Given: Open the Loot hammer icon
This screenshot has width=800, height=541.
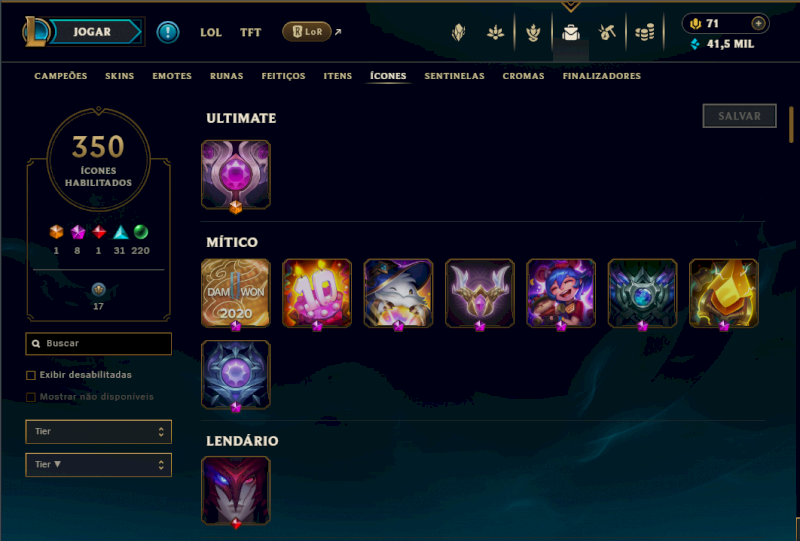Looking at the screenshot, I should coord(607,33).
